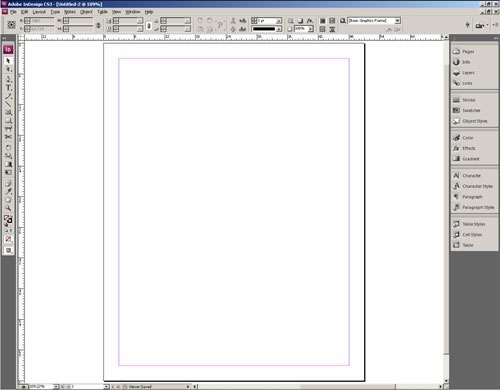Select the Rectangle Frame tool
The image size is (500, 390).
point(8,113)
